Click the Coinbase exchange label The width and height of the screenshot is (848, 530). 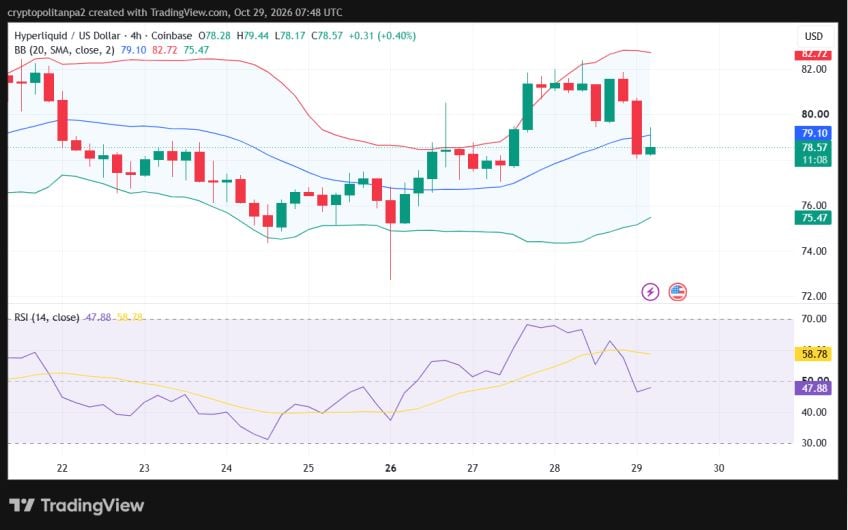point(171,36)
